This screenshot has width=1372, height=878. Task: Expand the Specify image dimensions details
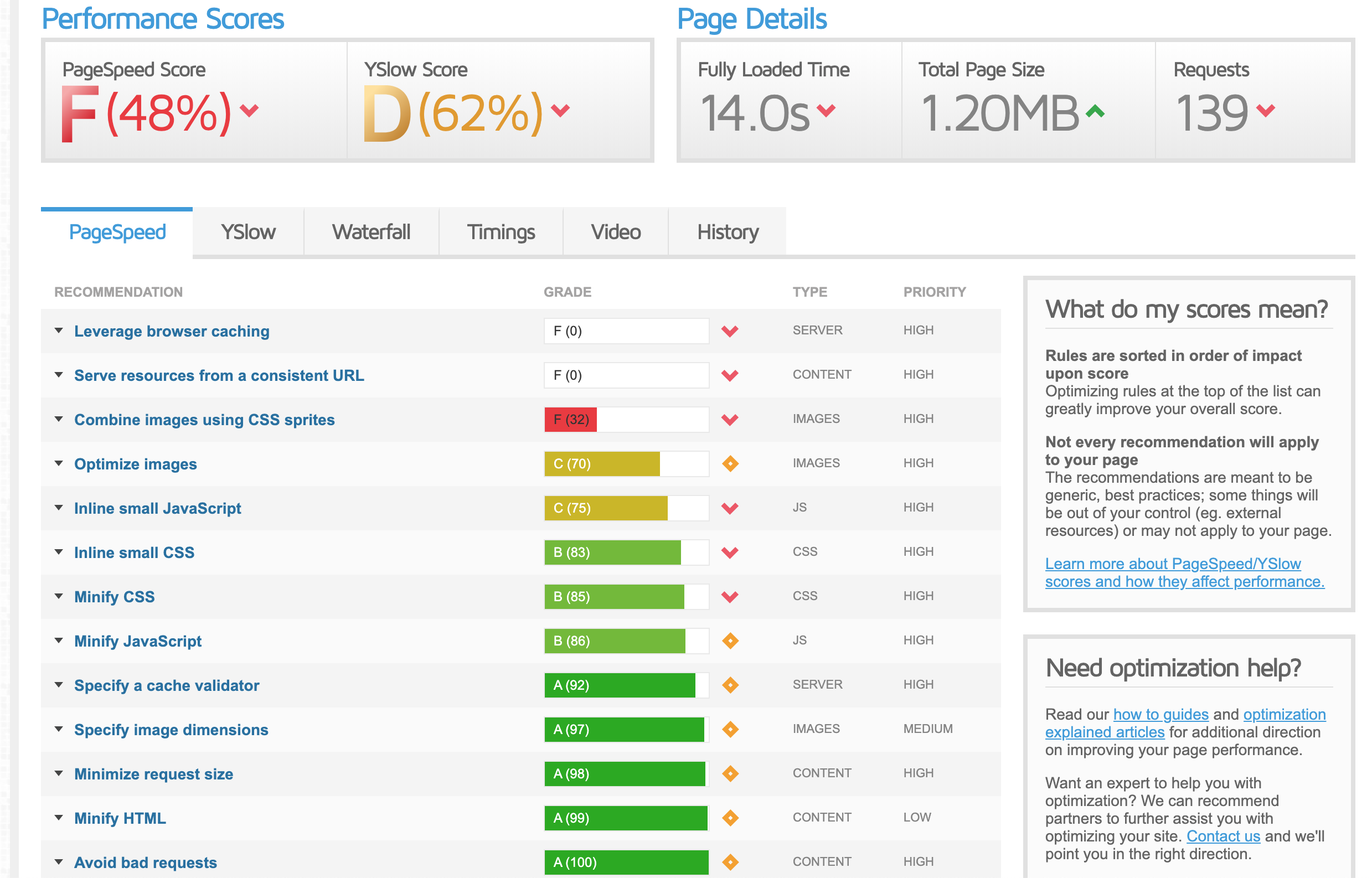coord(59,729)
